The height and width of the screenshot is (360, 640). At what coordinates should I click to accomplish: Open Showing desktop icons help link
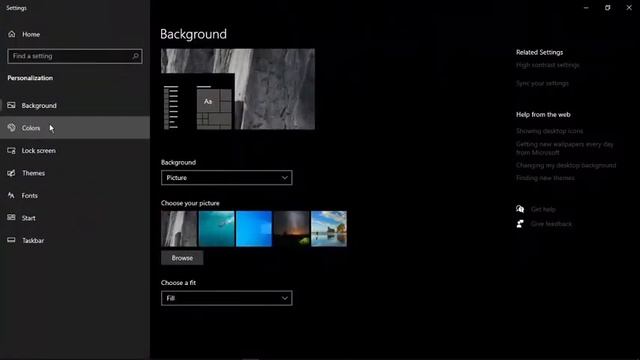pyautogui.click(x=549, y=131)
